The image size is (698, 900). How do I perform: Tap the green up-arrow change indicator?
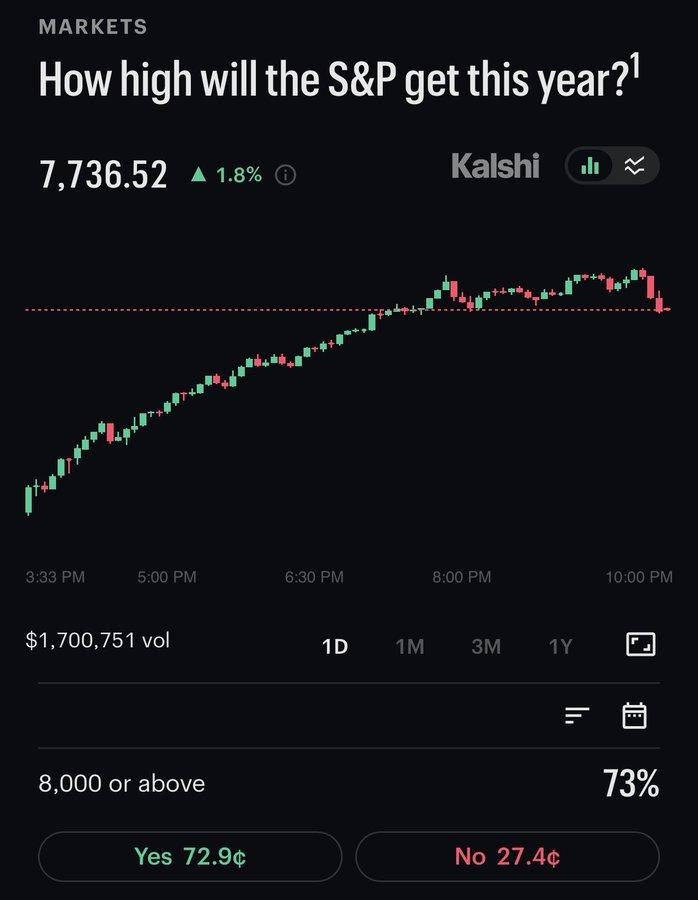point(198,174)
